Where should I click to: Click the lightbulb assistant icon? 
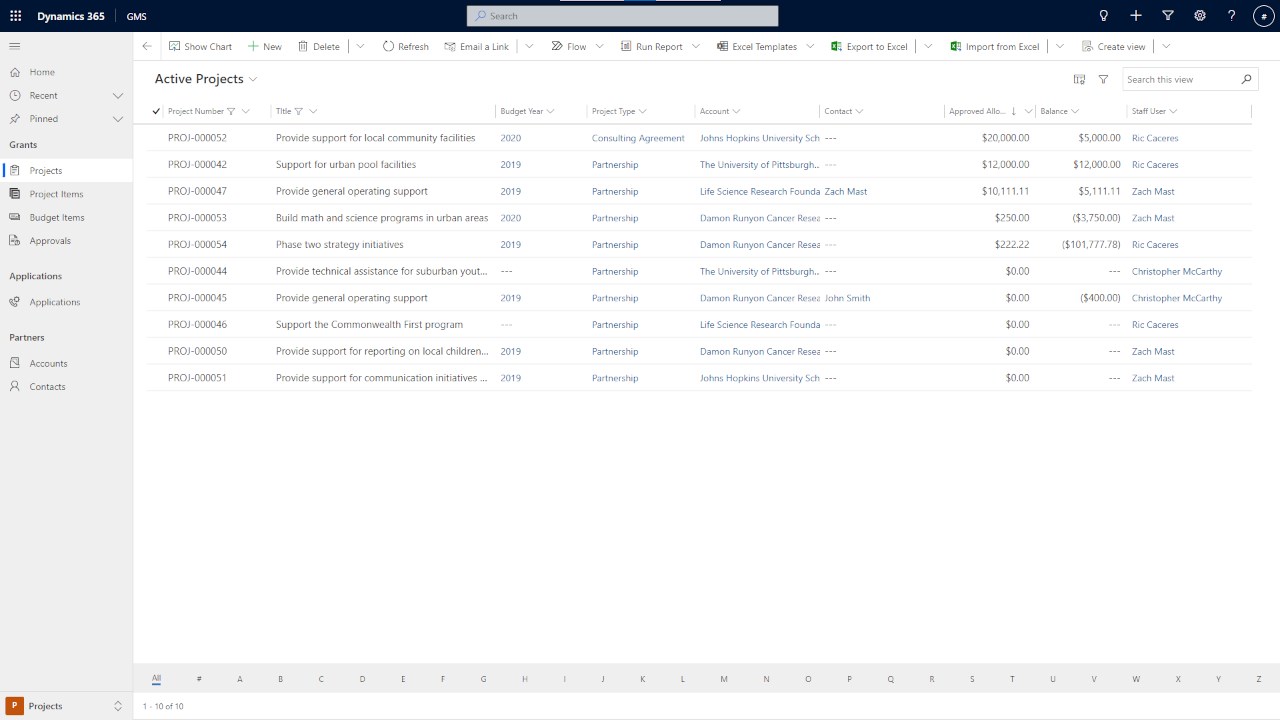pyautogui.click(x=1104, y=16)
